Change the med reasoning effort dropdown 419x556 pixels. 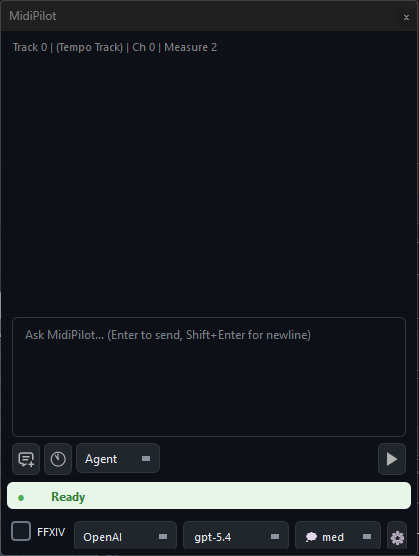point(338,537)
